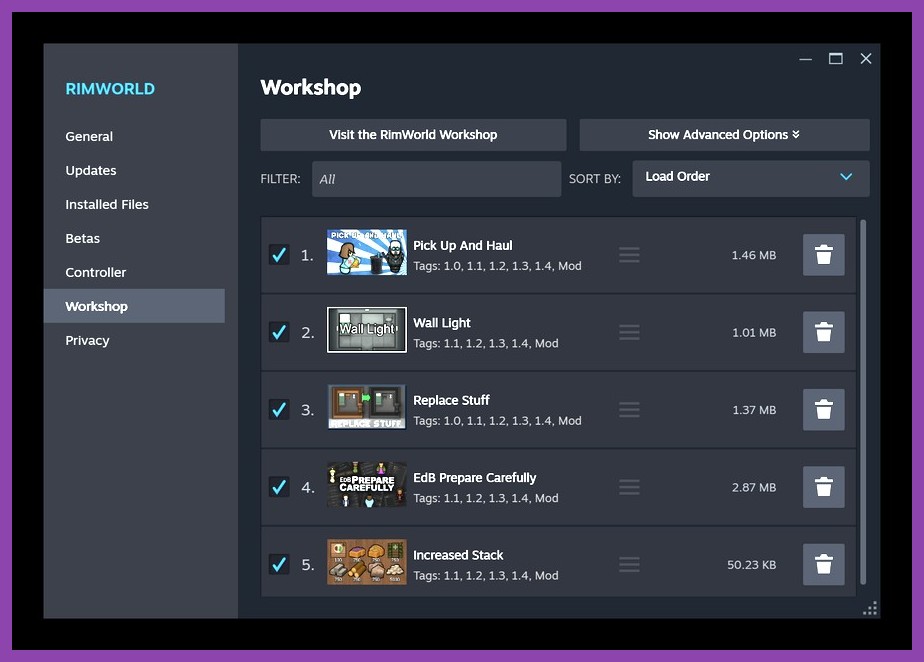Image resolution: width=924 pixels, height=662 pixels.
Task: Click the RIMWORLD title text
Action: click(x=110, y=89)
